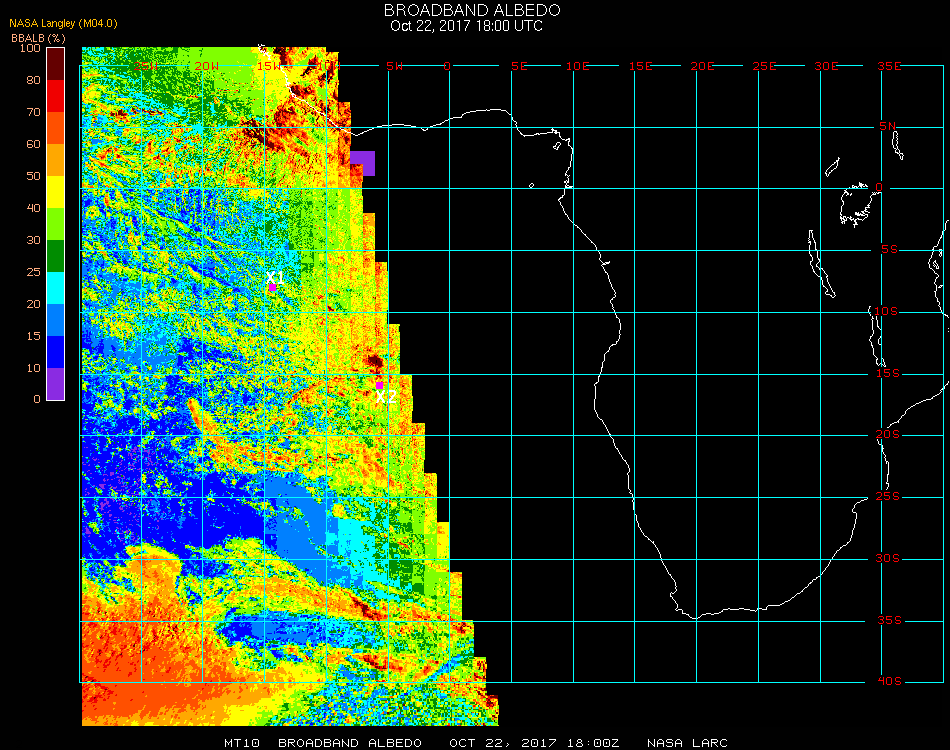The image size is (950, 750).
Task: Click the light green 30–40 legend band
Action: pos(55,224)
